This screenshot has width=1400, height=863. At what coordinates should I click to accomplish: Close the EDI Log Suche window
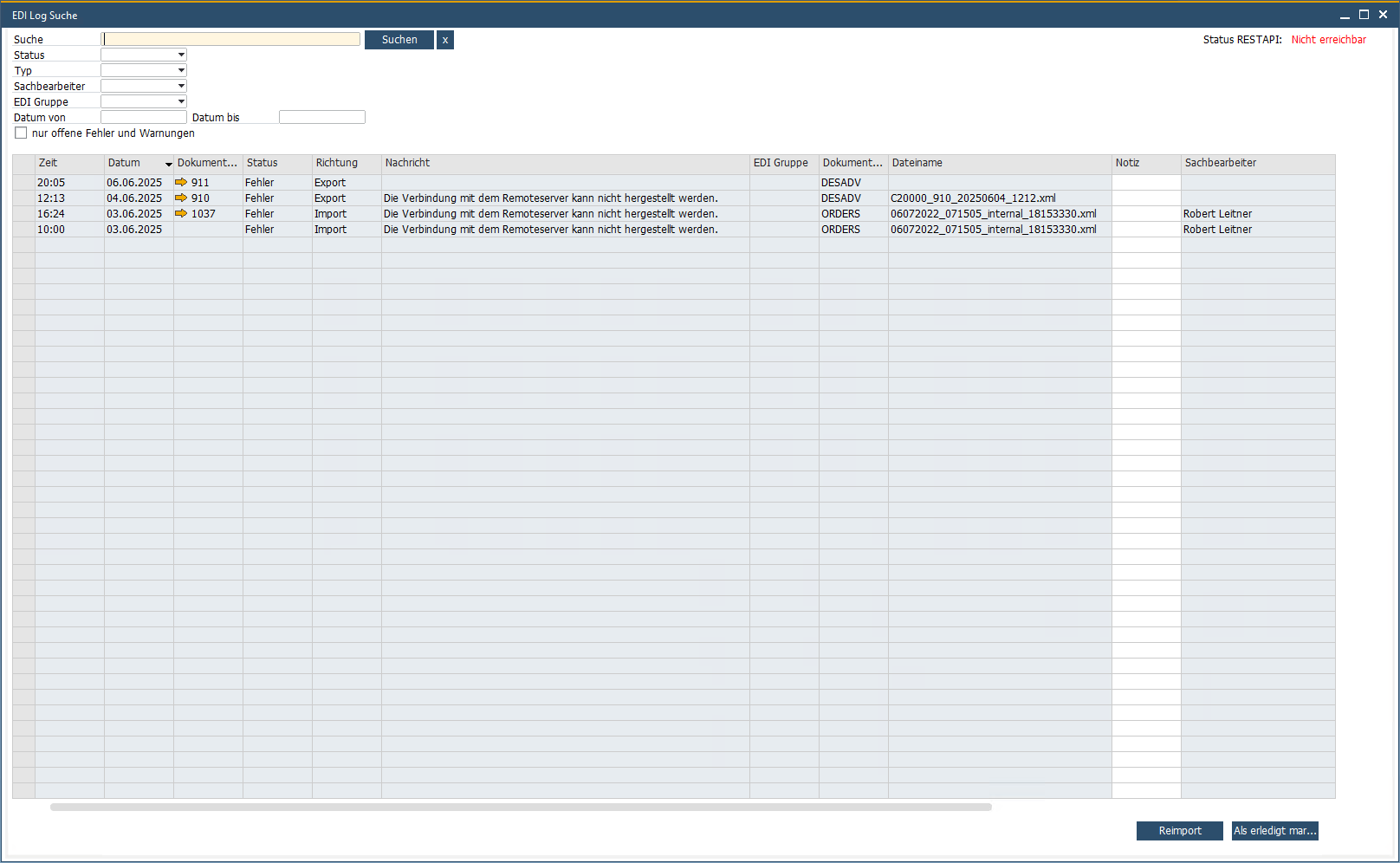tap(1383, 15)
